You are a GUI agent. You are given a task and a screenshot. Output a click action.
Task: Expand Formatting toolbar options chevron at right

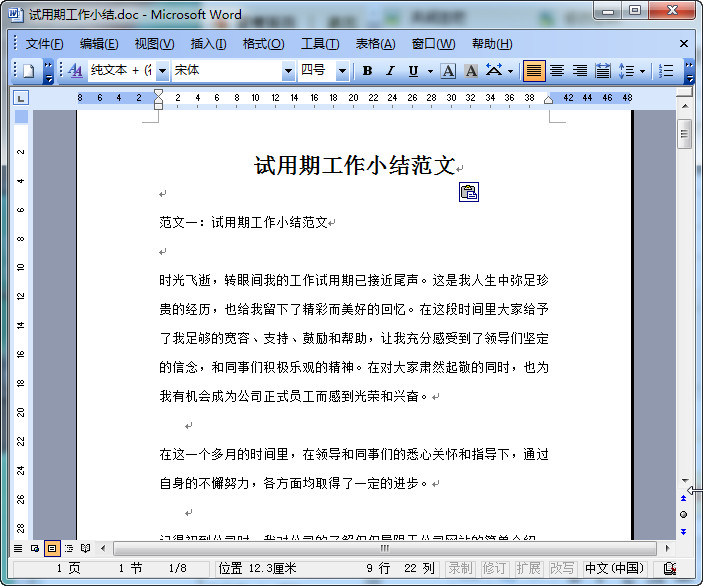(x=690, y=72)
